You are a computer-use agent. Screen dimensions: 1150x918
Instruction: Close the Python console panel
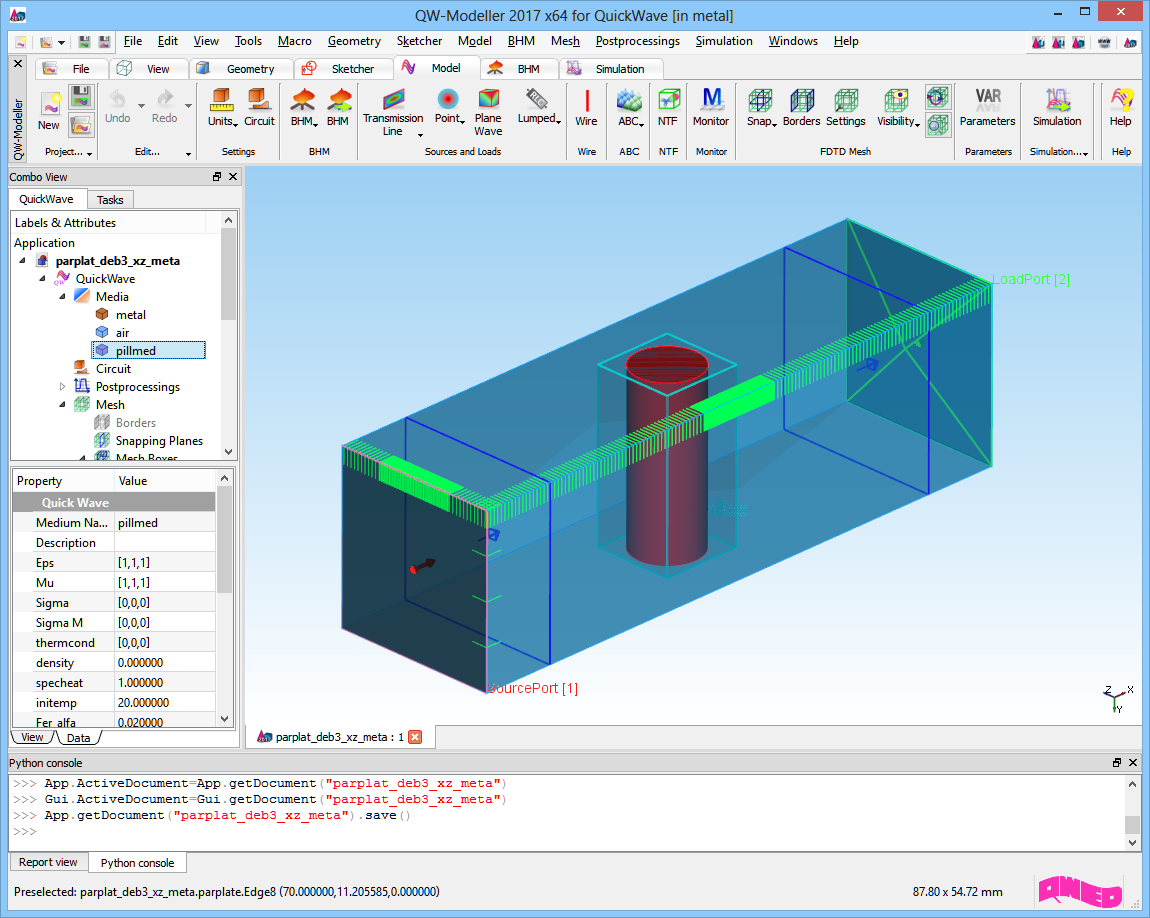click(1133, 763)
